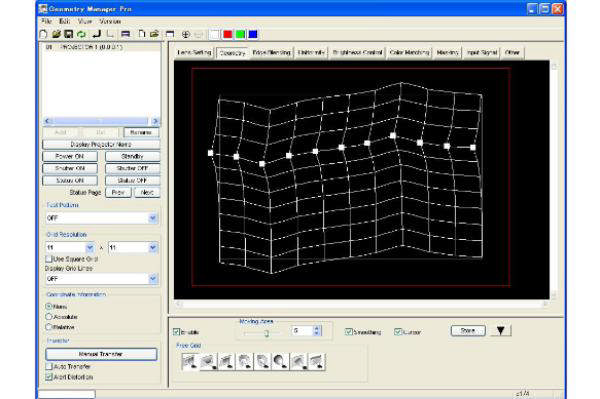Screen dimensions: 600x399
Task: Click the leftmost white grid control point
Action: [x=210, y=153]
